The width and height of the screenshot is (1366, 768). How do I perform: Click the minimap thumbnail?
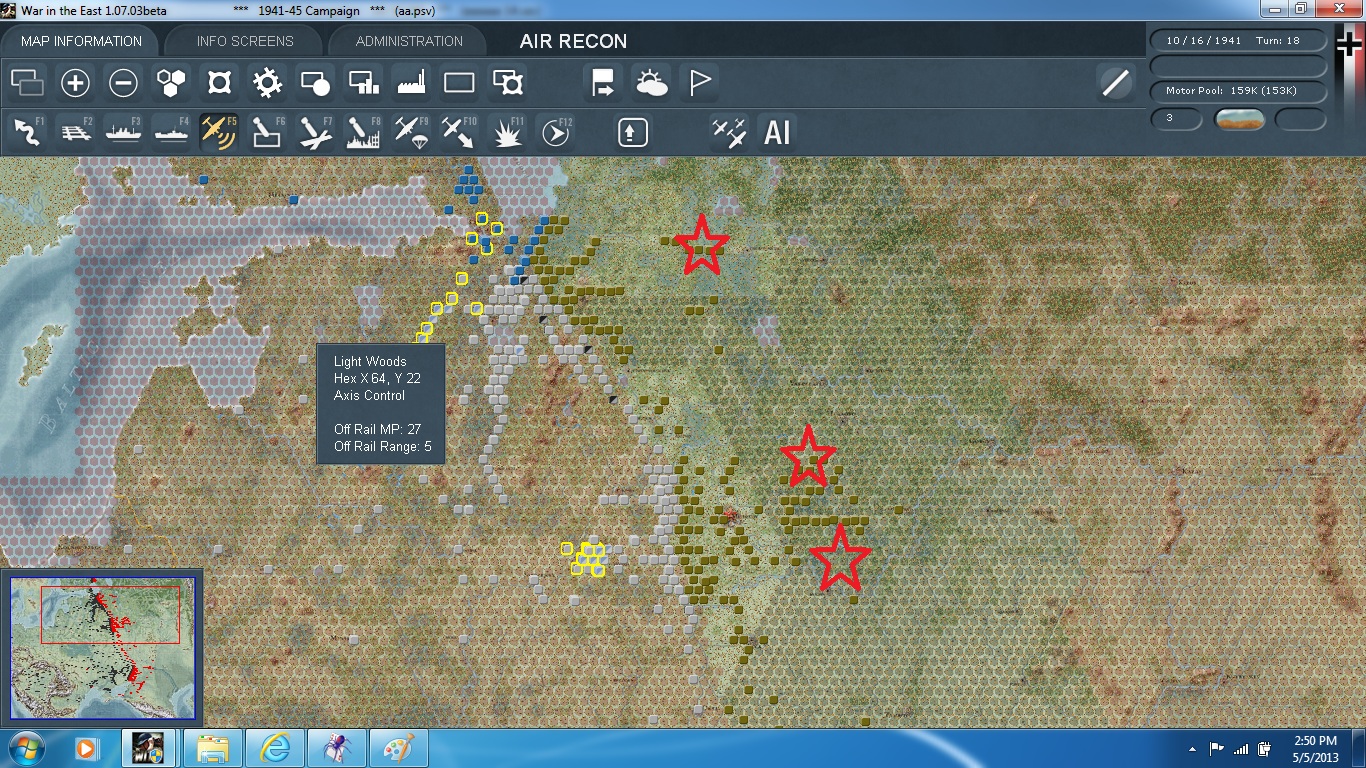click(102, 646)
